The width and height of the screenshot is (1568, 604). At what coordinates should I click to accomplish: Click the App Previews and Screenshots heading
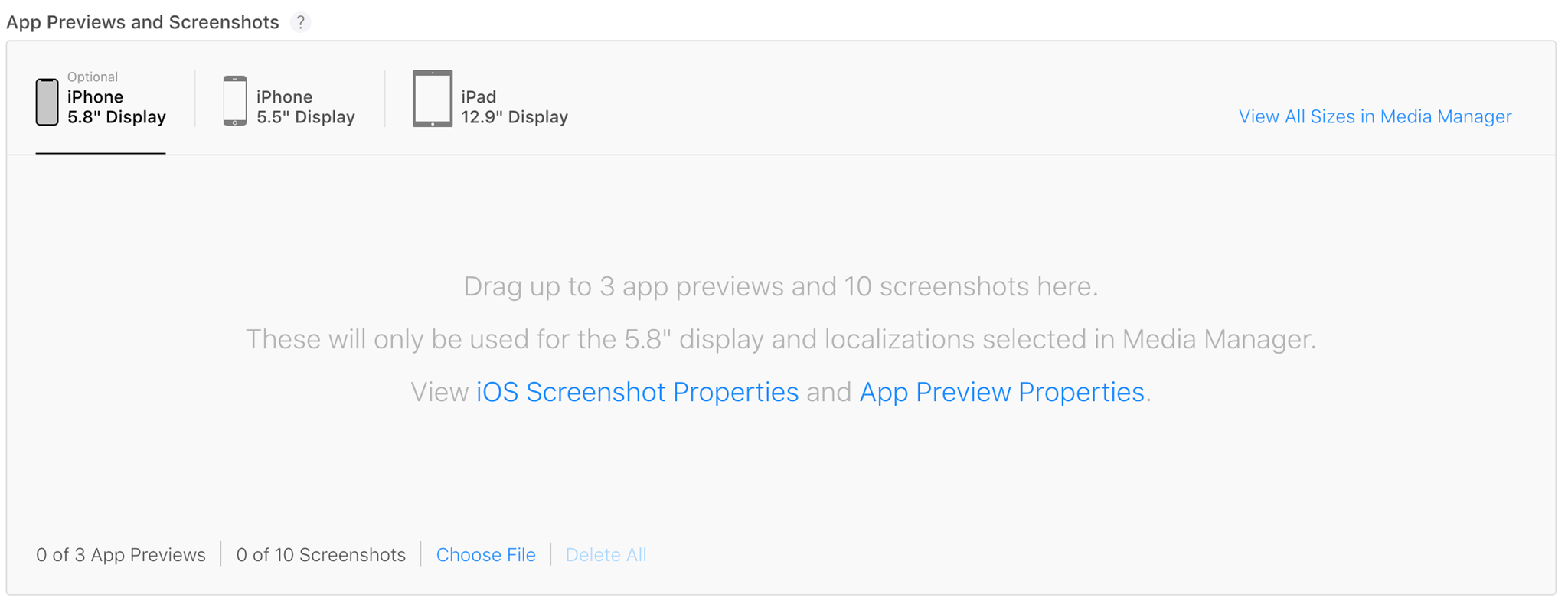142,21
